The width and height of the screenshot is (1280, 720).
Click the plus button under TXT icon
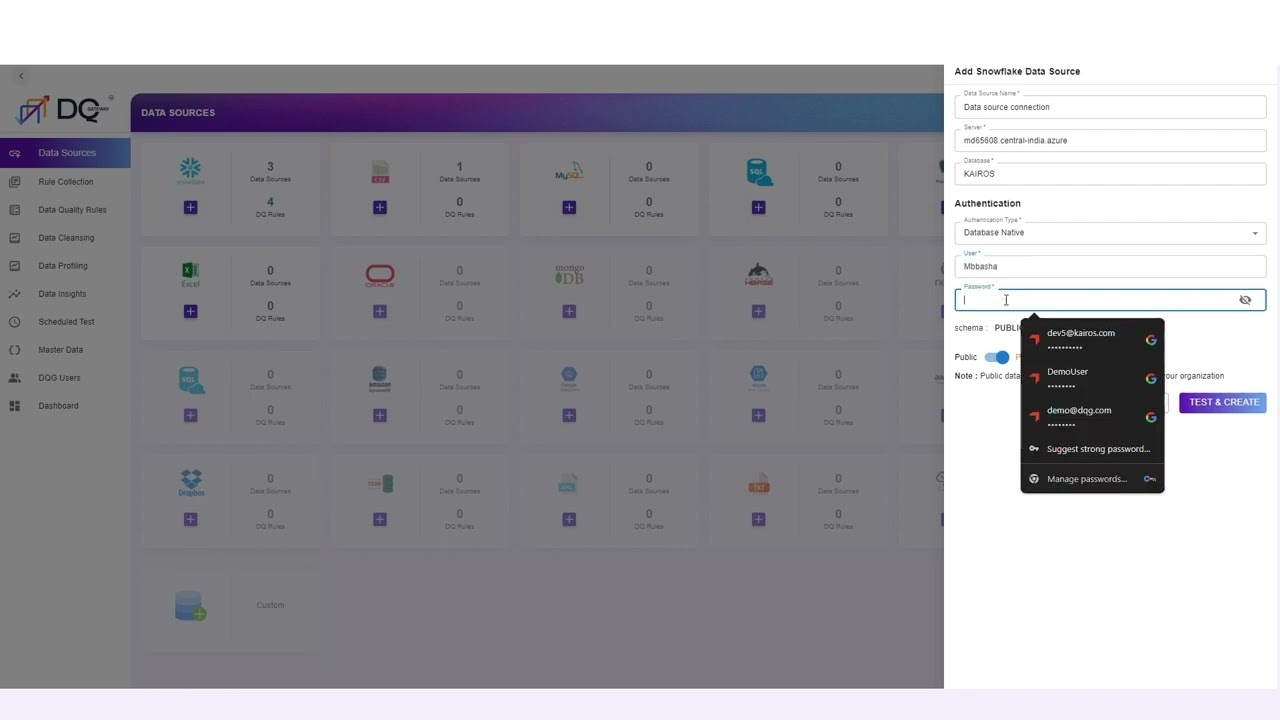coord(758,519)
